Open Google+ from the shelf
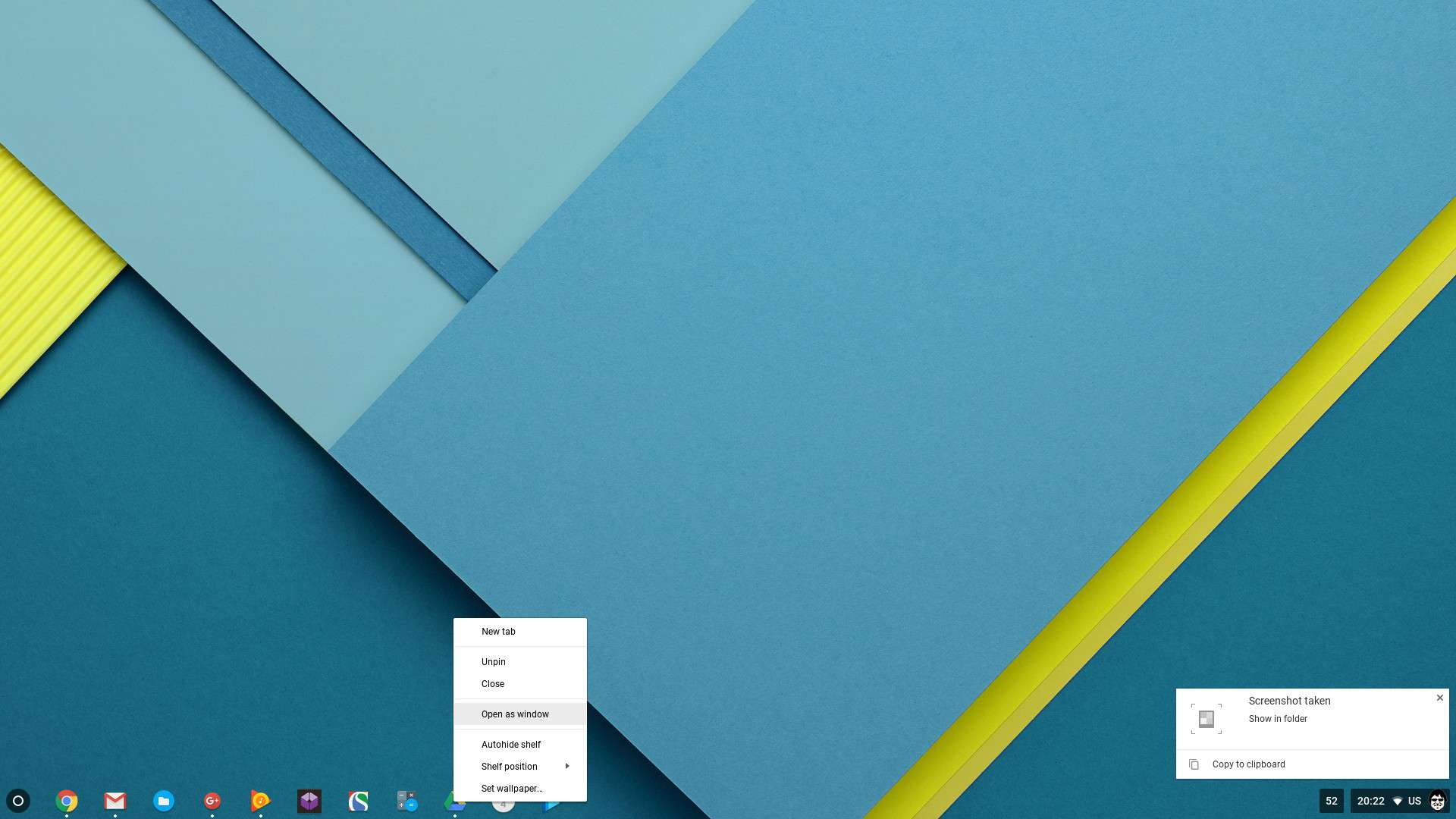This screenshot has width=1456, height=819. coord(212,801)
